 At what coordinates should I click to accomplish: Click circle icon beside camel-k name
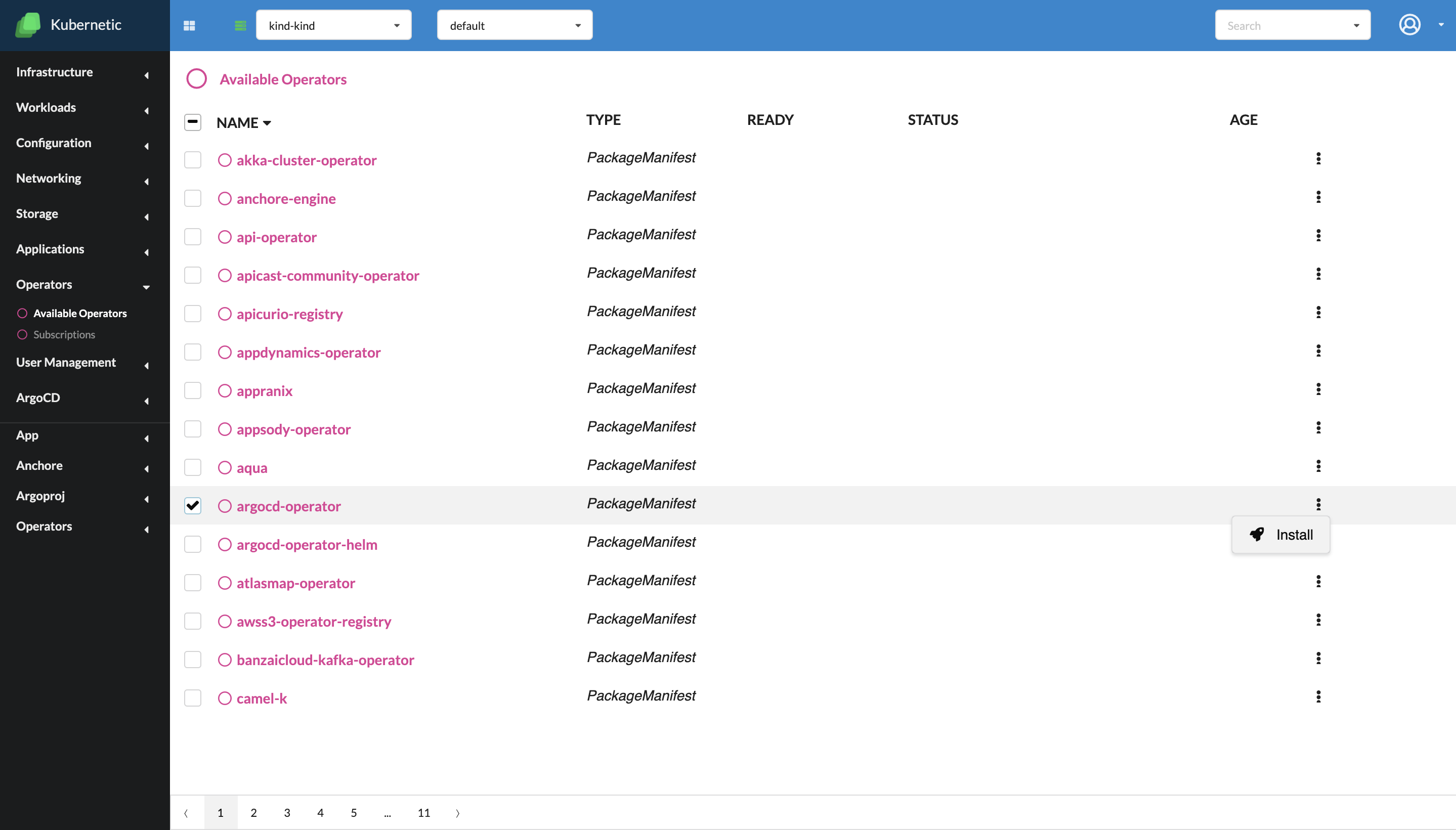(225, 698)
